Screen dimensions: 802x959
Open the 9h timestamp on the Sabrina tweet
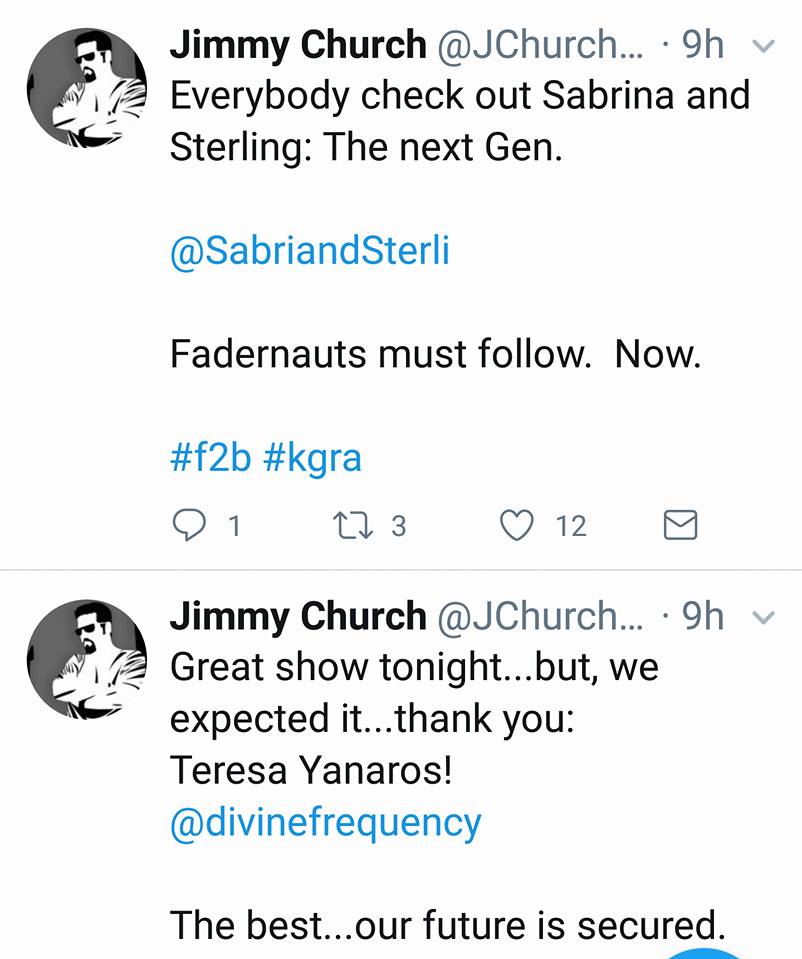pos(702,45)
